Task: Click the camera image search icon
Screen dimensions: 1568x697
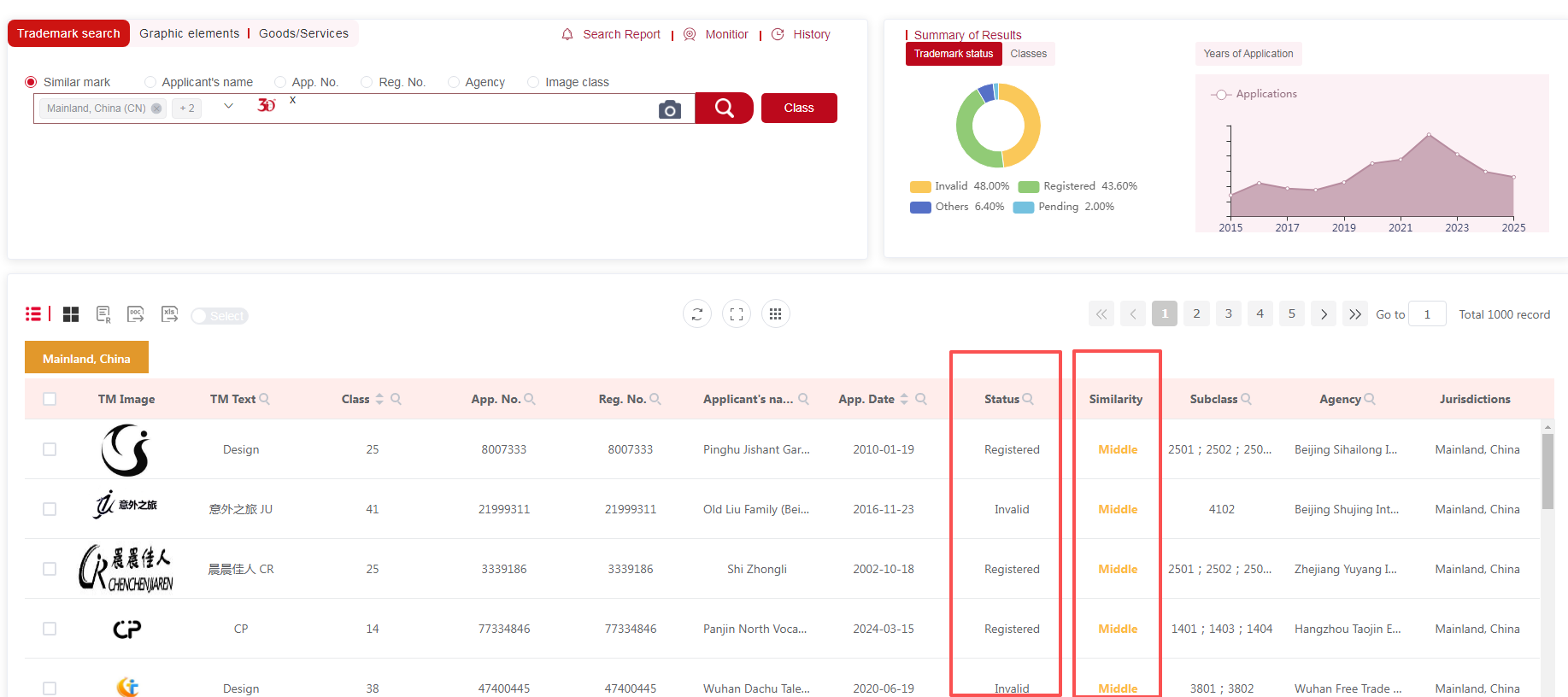Action: [x=670, y=109]
